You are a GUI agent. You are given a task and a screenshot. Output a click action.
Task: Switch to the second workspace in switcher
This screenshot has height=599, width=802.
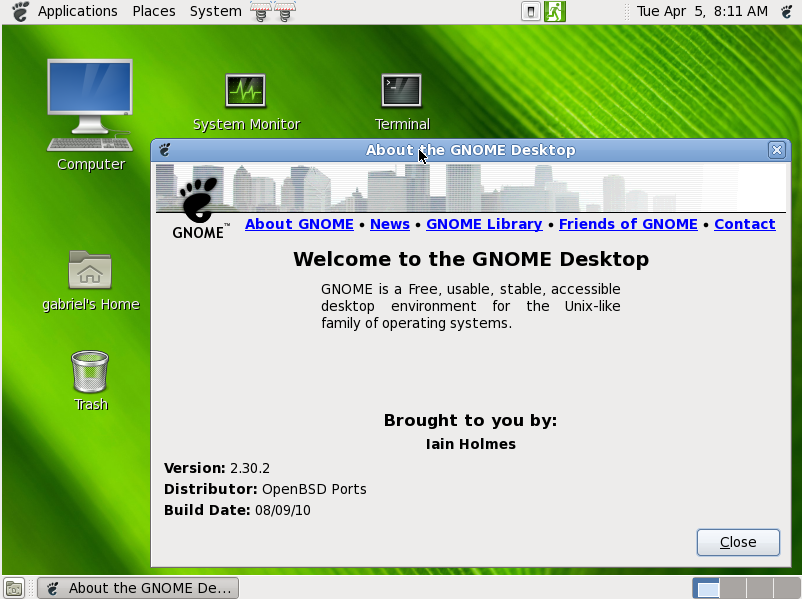point(733,588)
